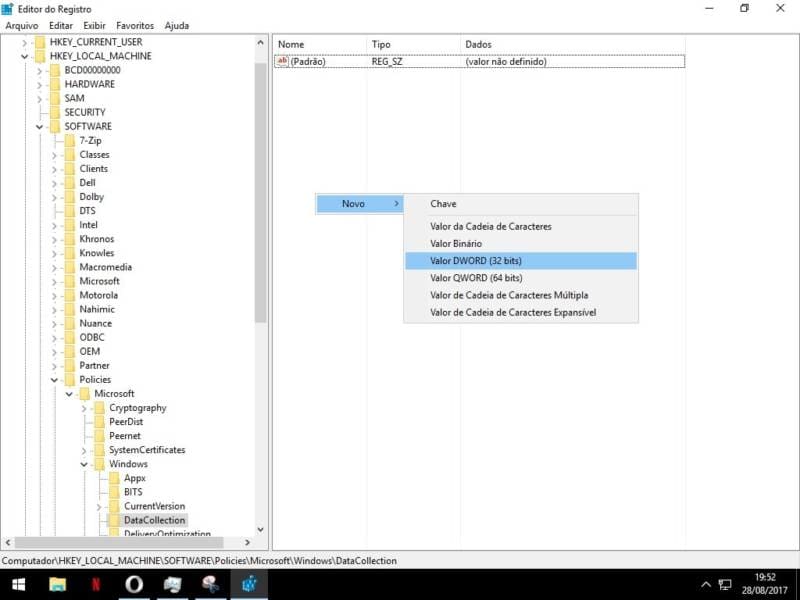The width and height of the screenshot is (800, 600).
Task: Select the HARDWARE key
Action: pos(90,84)
